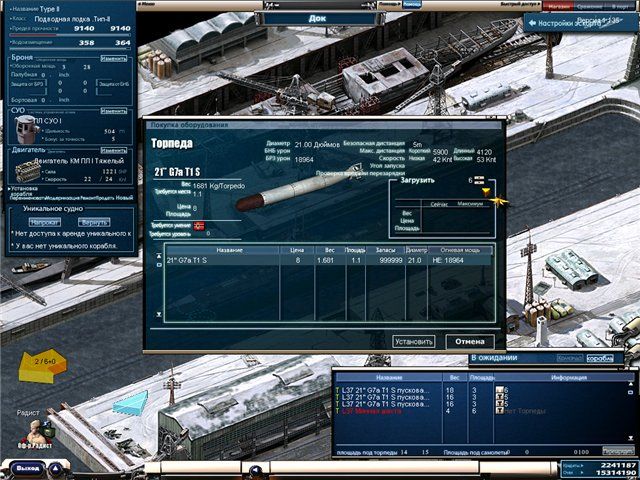Image resolution: width=640 pixels, height=480 pixels.
Task: Click the cyan arrow marker on the dock
Action: [130, 404]
